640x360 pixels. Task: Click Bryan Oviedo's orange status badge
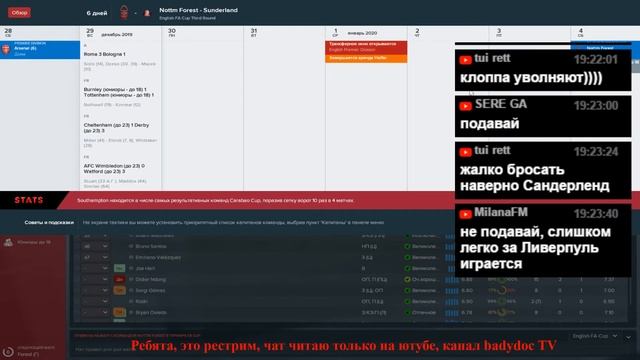coord(119,313)
